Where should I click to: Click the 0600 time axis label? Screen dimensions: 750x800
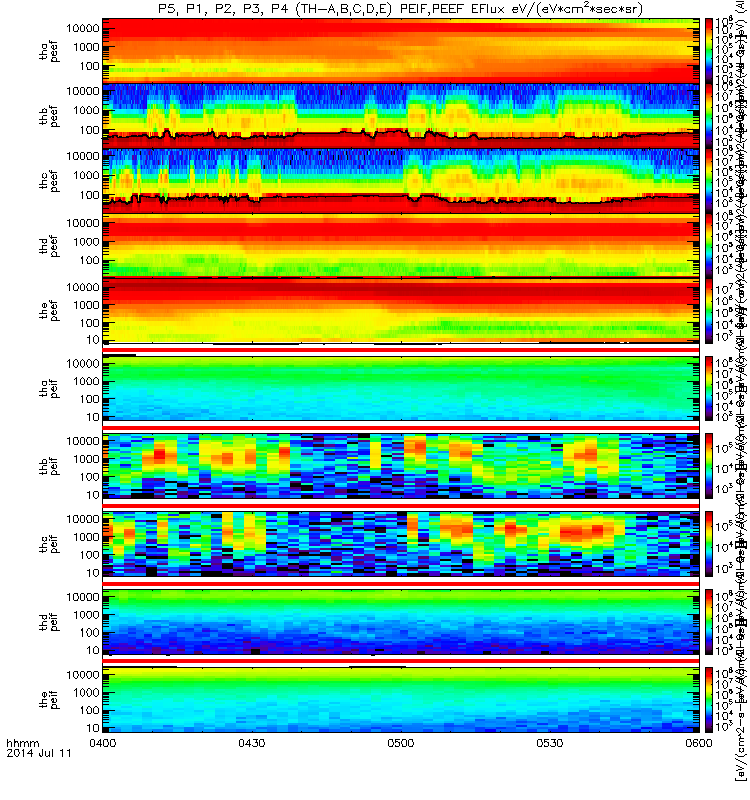click(698, 743)
